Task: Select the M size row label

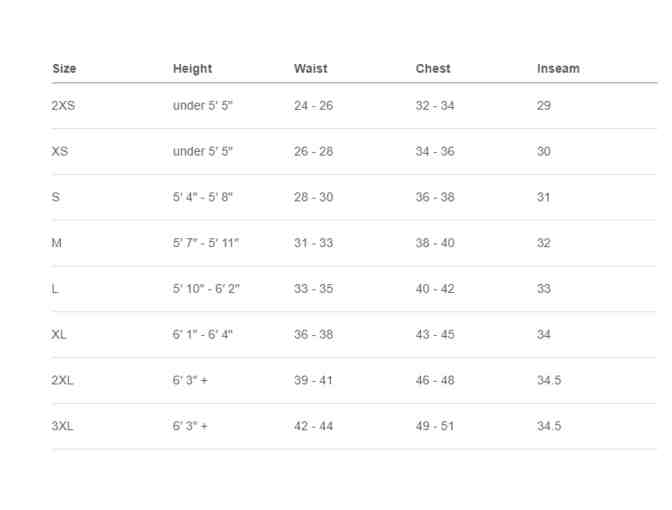Action: click(x=57, y=243)
